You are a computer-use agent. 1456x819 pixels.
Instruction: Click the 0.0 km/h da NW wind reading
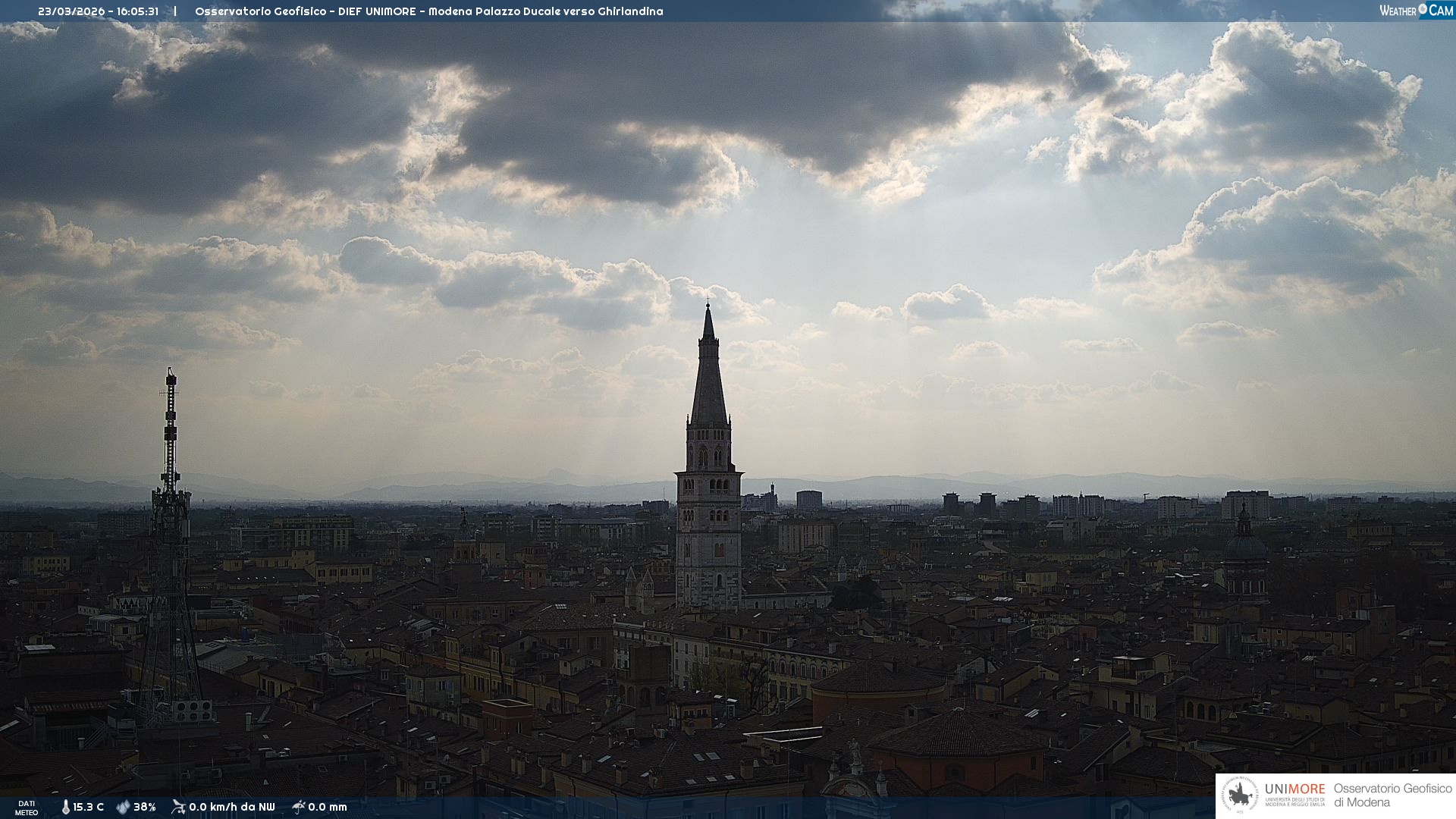(x=232, y=807)
